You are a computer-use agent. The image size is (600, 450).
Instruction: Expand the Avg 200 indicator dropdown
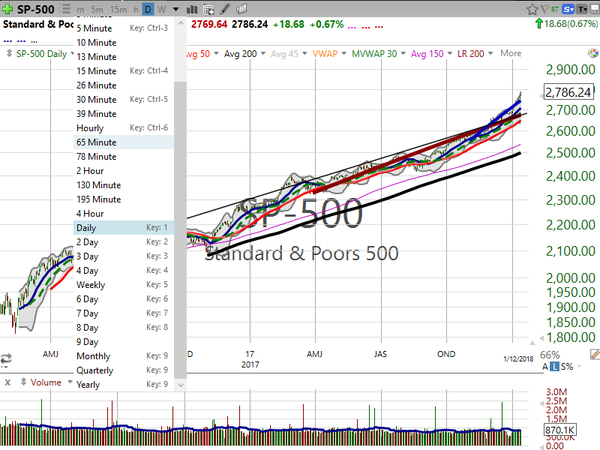click(263, 54)
